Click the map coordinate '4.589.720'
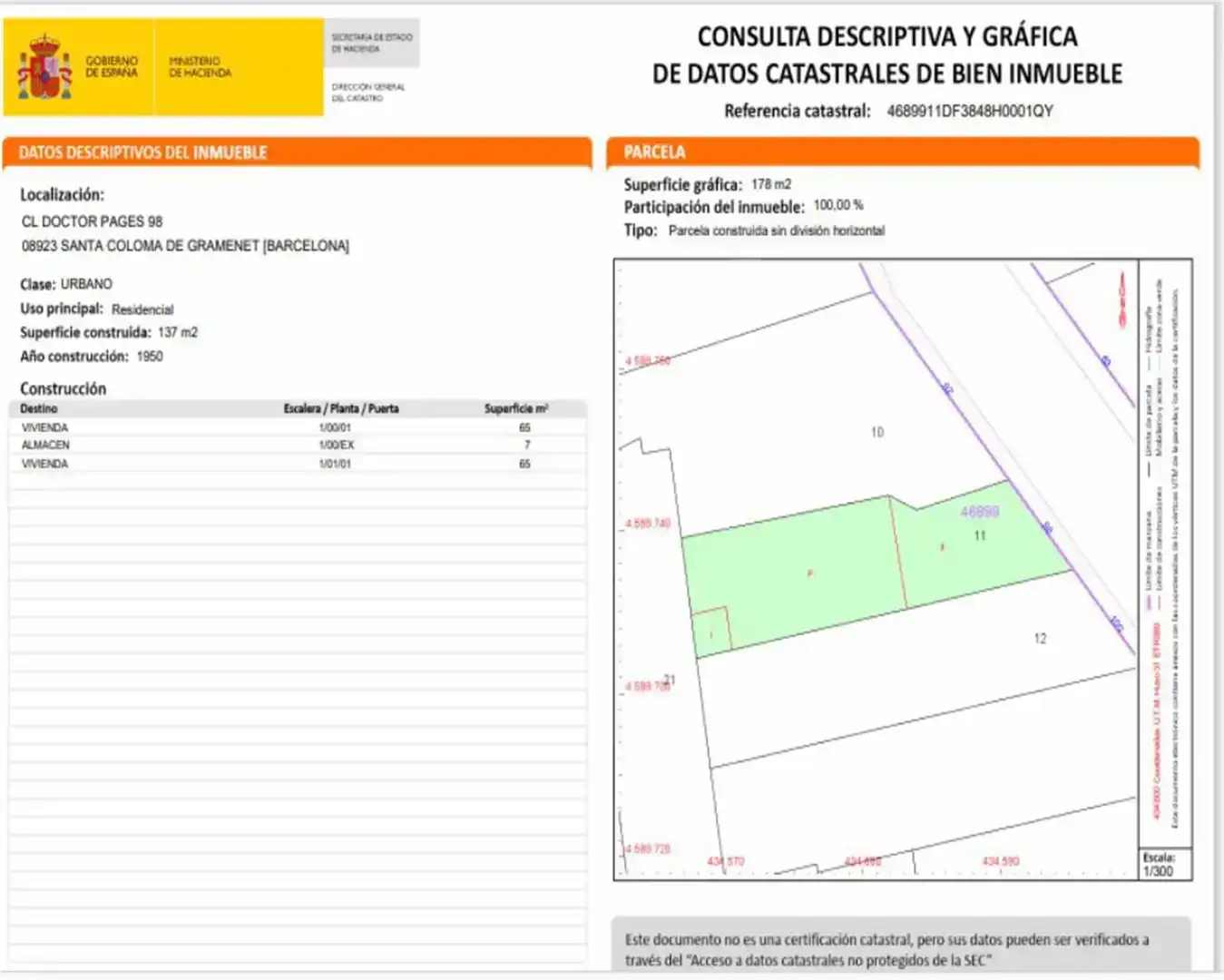This screenshot has height=980, width=1224. coord(647,849)
